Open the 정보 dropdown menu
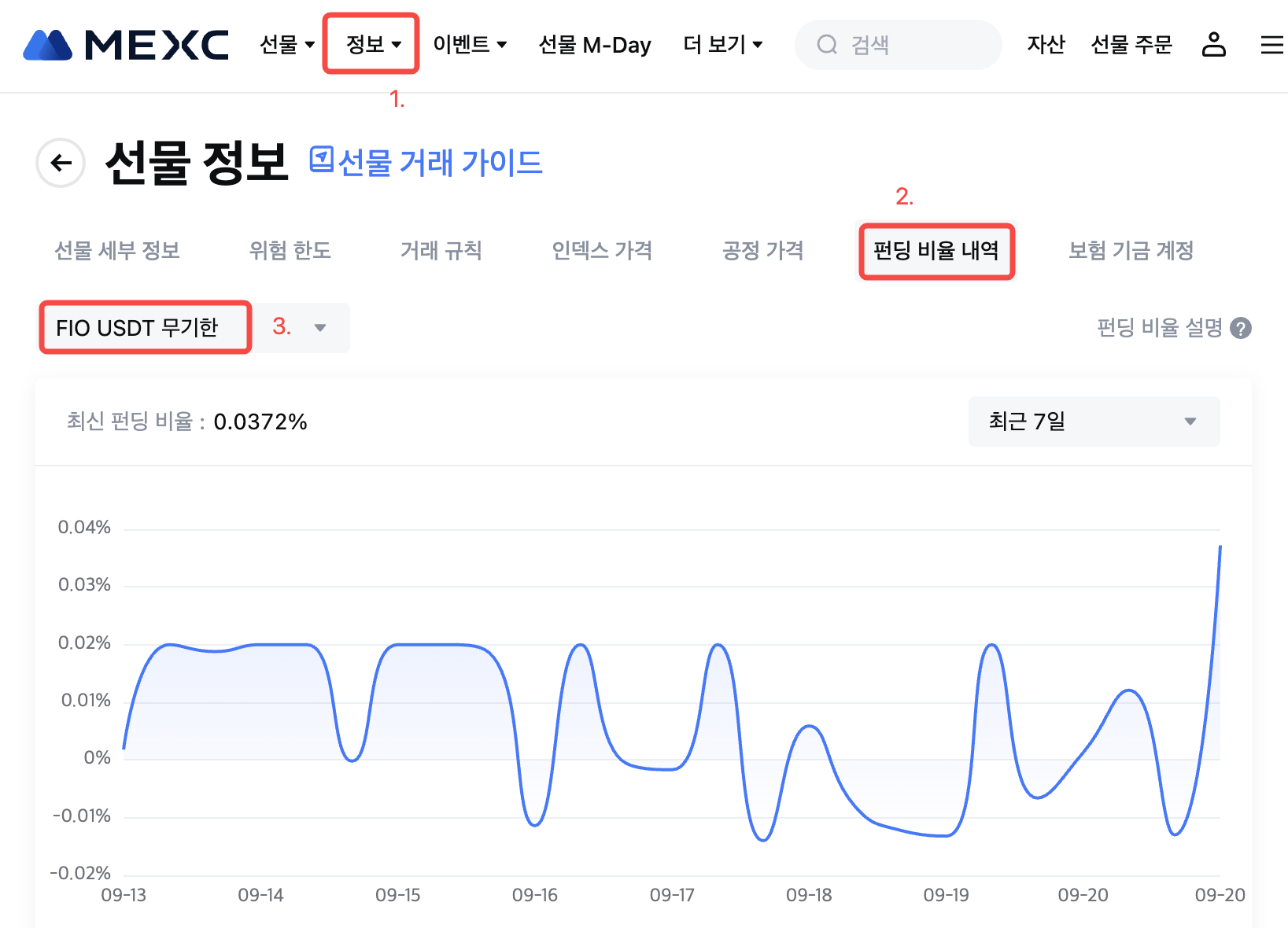 (373, 45)
